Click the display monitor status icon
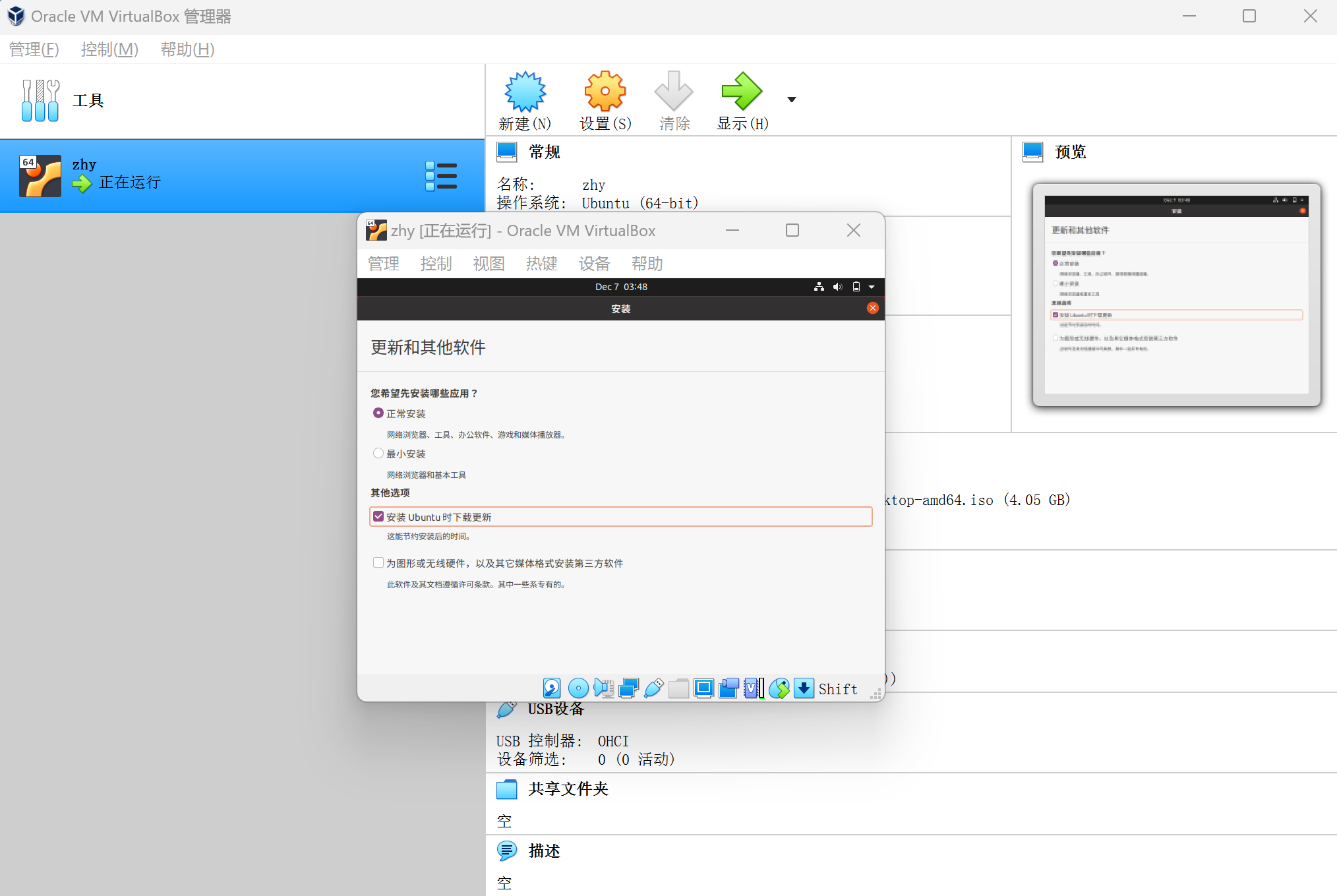1337x896 pixels. 704,688
